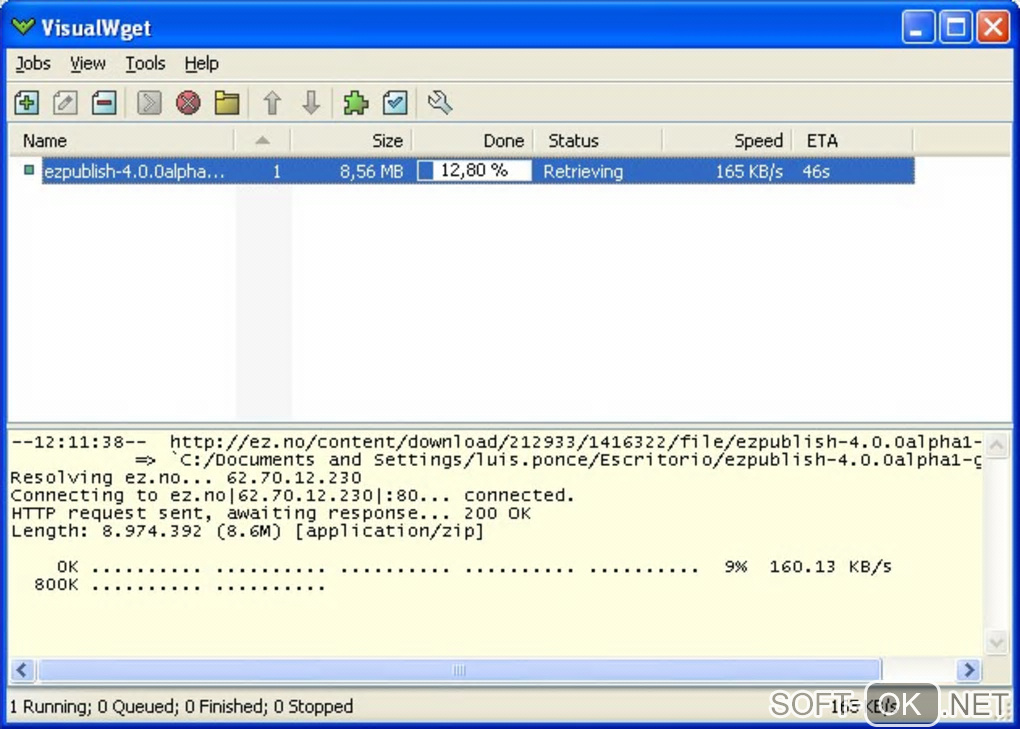Close the VisualWget window
This screenshot has width=1020, height=729.
click(993, 27)
